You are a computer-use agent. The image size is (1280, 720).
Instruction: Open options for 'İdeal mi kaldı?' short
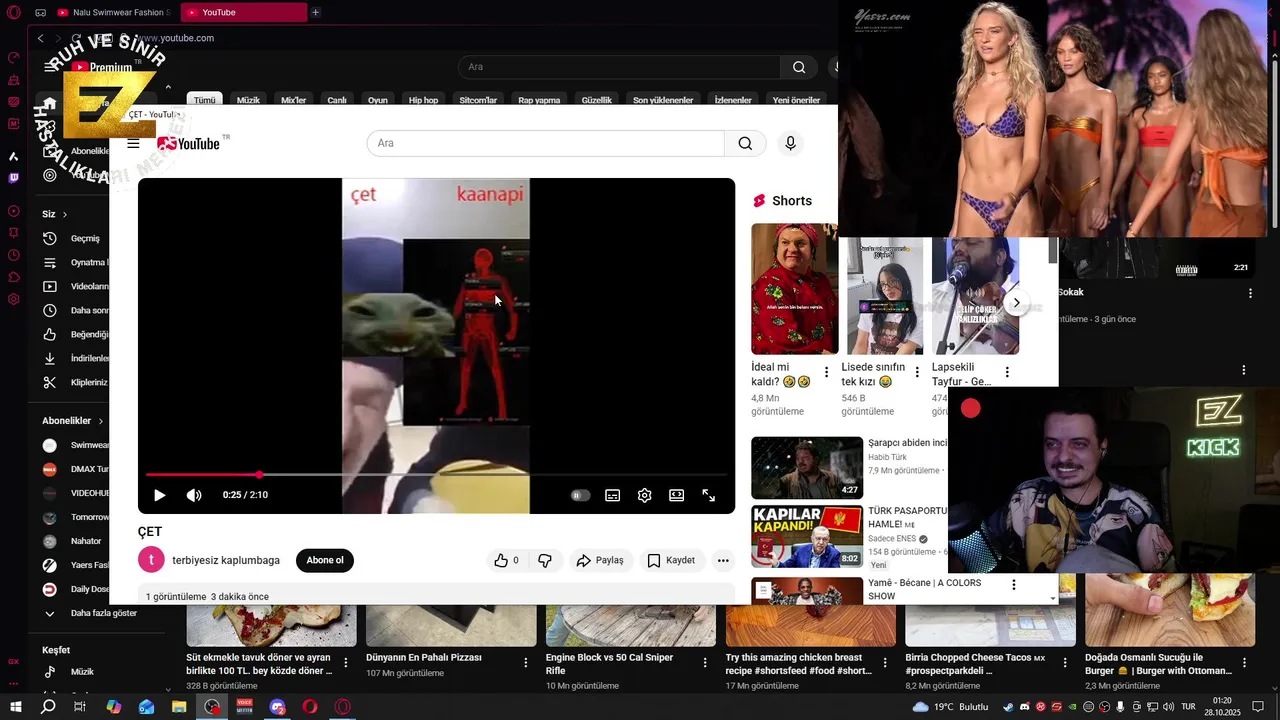(x=826, y=372)
